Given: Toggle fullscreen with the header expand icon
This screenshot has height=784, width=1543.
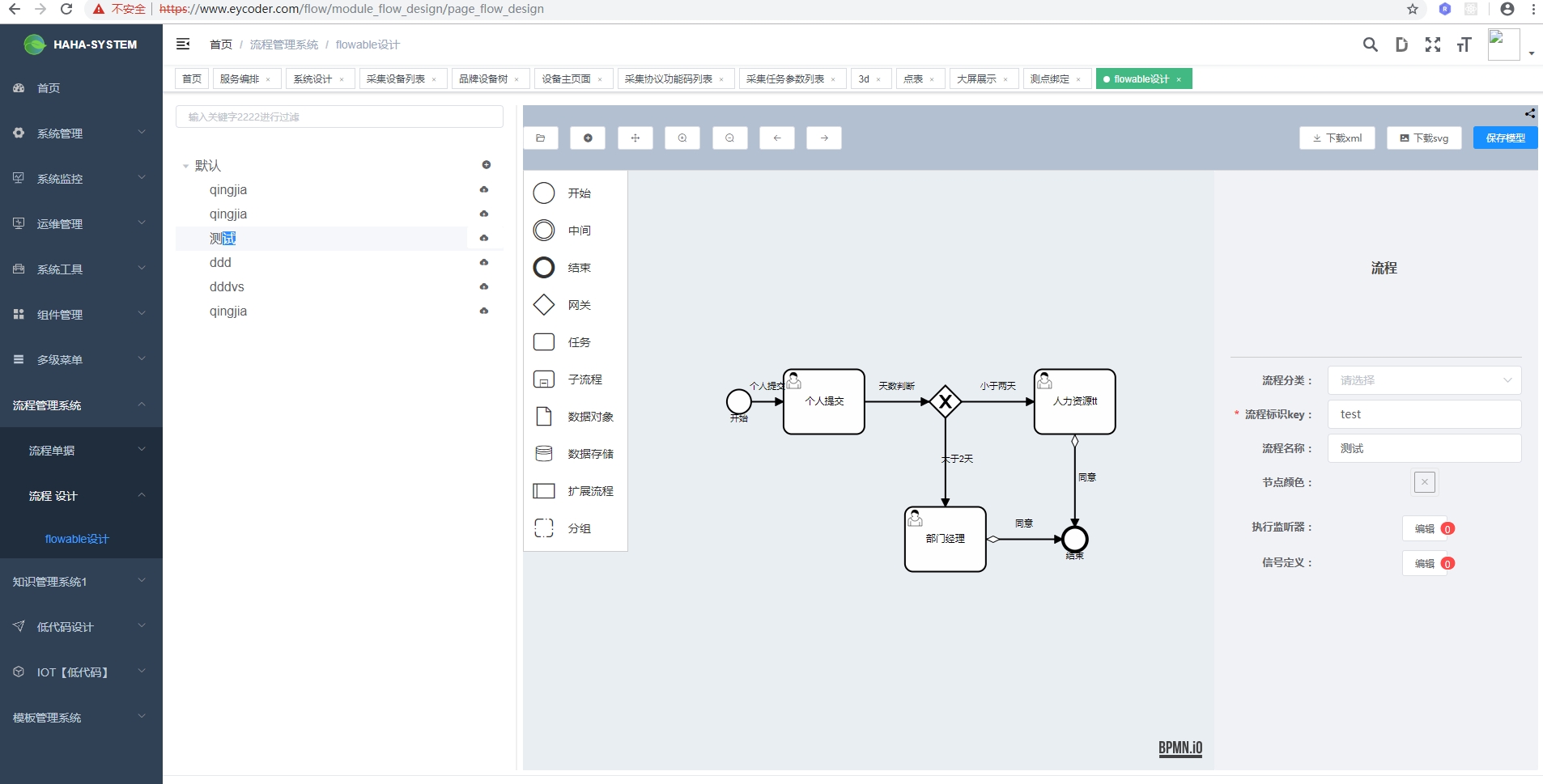Looking at the screenshot, I should click(1433, 44).
